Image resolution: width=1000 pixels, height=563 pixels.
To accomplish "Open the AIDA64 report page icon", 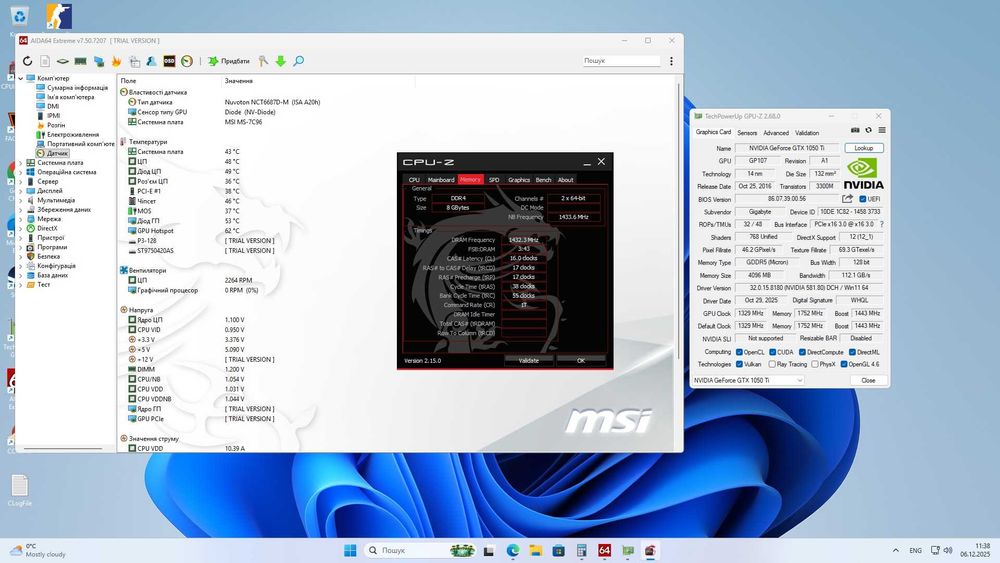I will coord(45,61).
